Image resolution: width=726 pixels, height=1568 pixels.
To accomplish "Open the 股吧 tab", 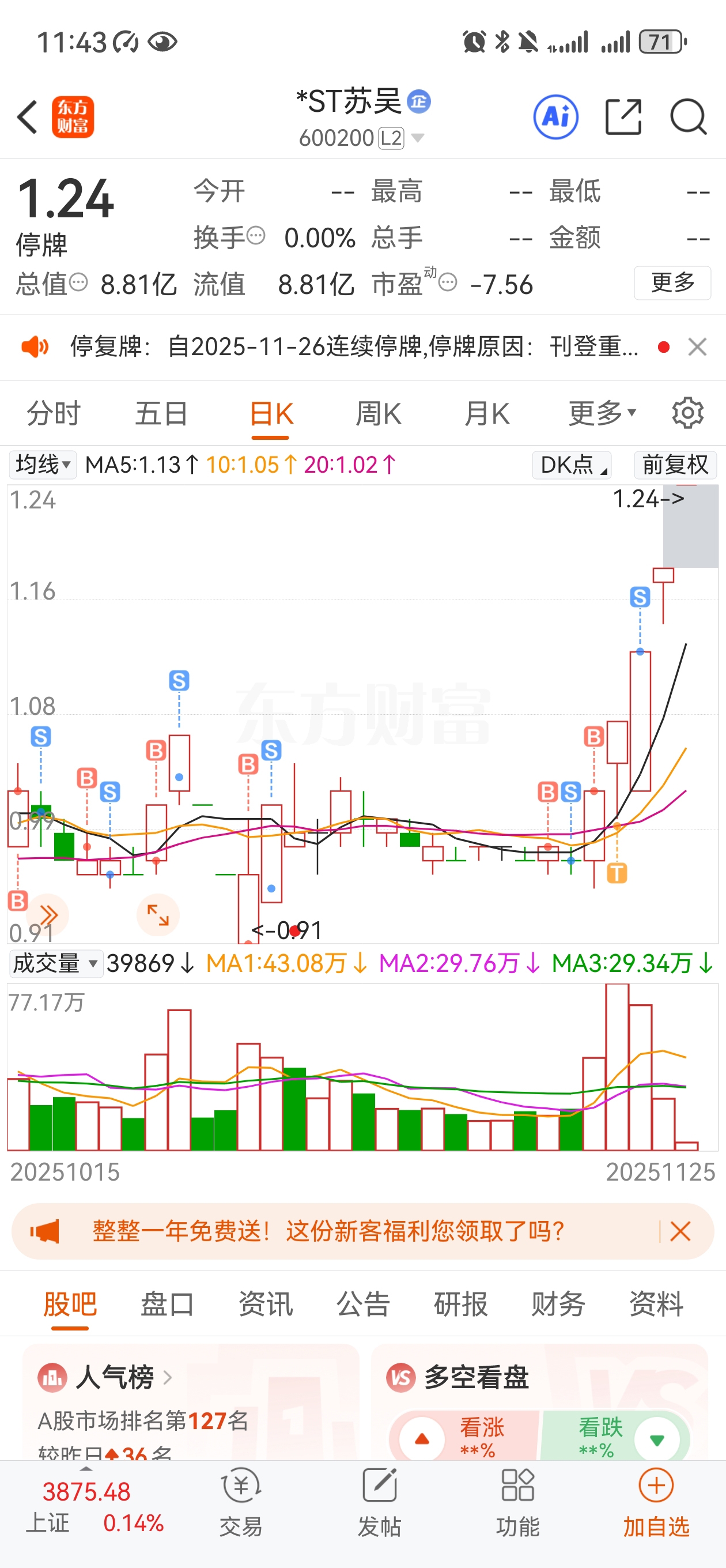I will pos(70,1305).
